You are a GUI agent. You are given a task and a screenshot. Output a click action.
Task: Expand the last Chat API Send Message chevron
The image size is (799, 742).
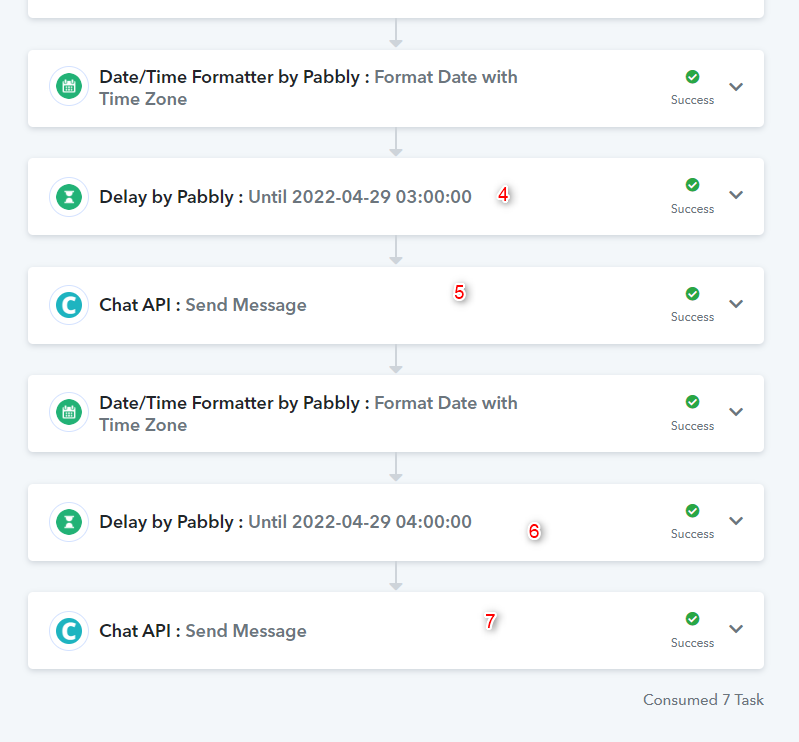736,629
